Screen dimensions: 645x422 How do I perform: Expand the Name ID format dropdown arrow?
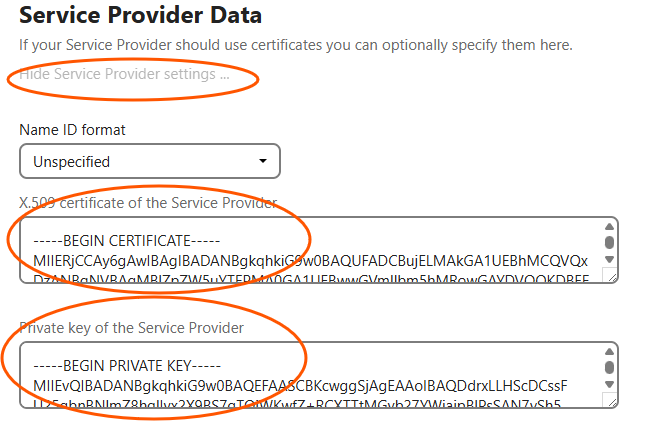pos(263,161)
